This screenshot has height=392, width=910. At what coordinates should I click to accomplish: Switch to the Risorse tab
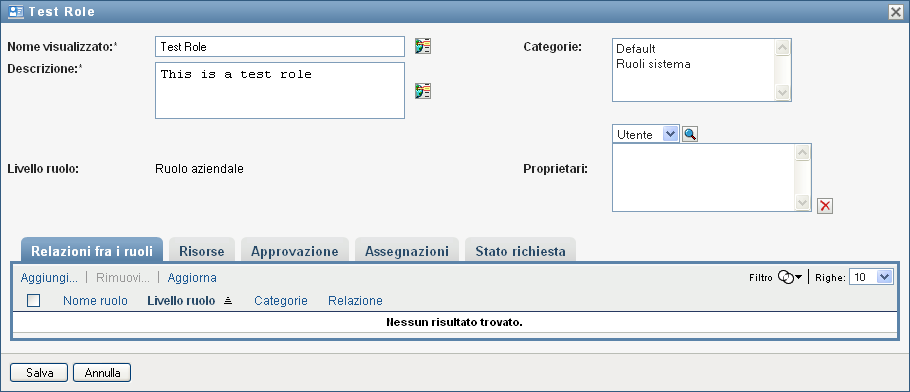point(201,251)
